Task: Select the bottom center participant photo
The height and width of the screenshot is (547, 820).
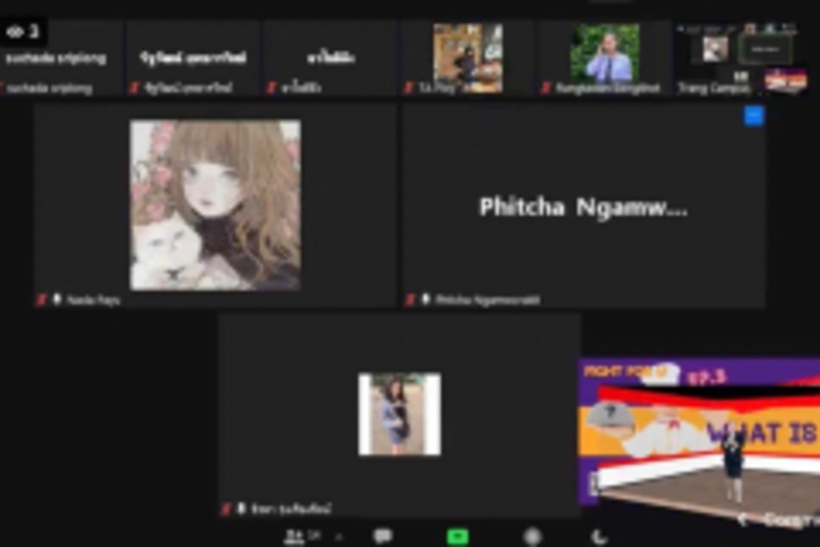Action: (x=399, y=414)
